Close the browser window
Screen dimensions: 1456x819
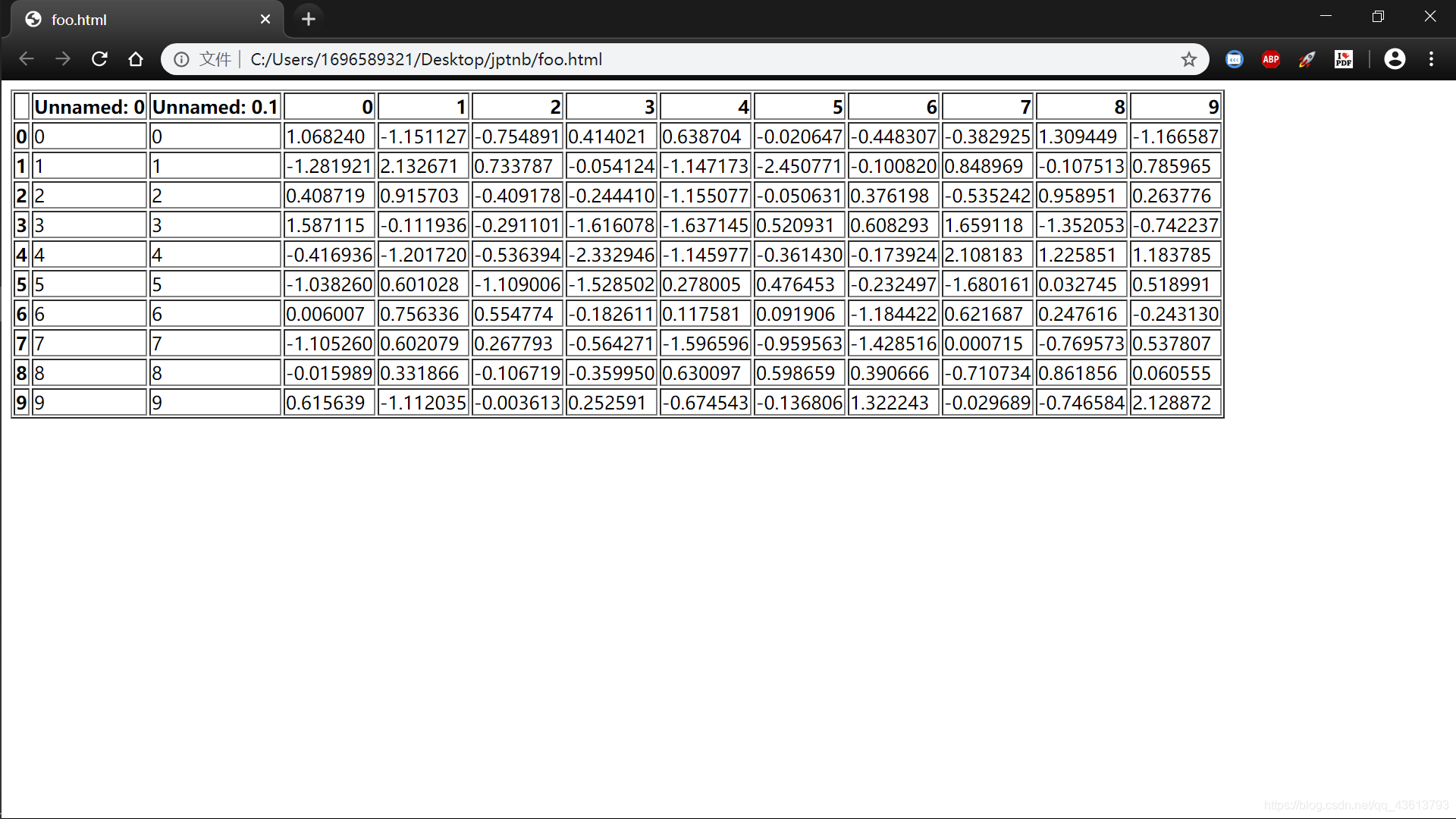[1430, 17]
